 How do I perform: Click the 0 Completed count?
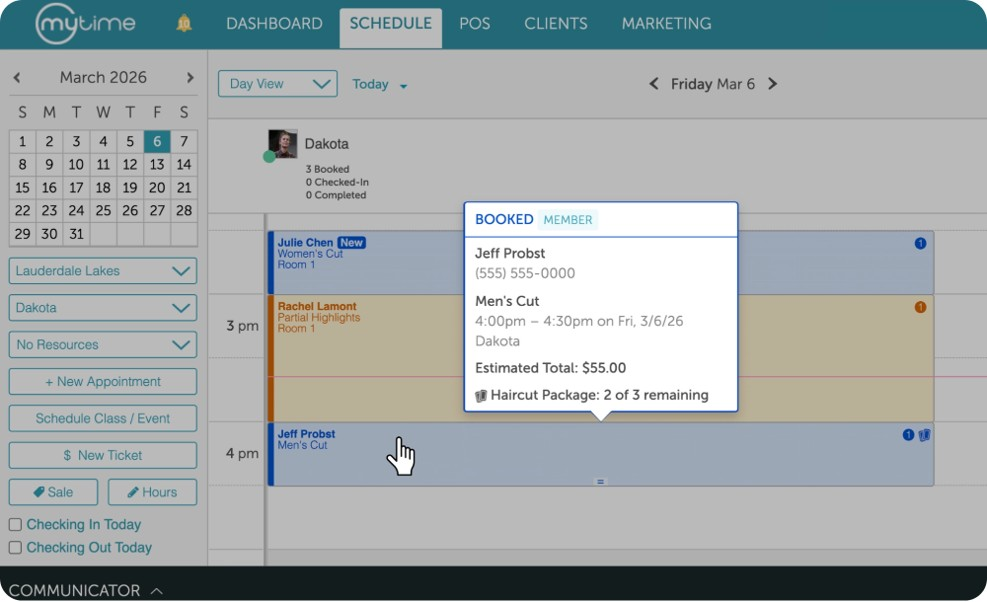(336, 195)
